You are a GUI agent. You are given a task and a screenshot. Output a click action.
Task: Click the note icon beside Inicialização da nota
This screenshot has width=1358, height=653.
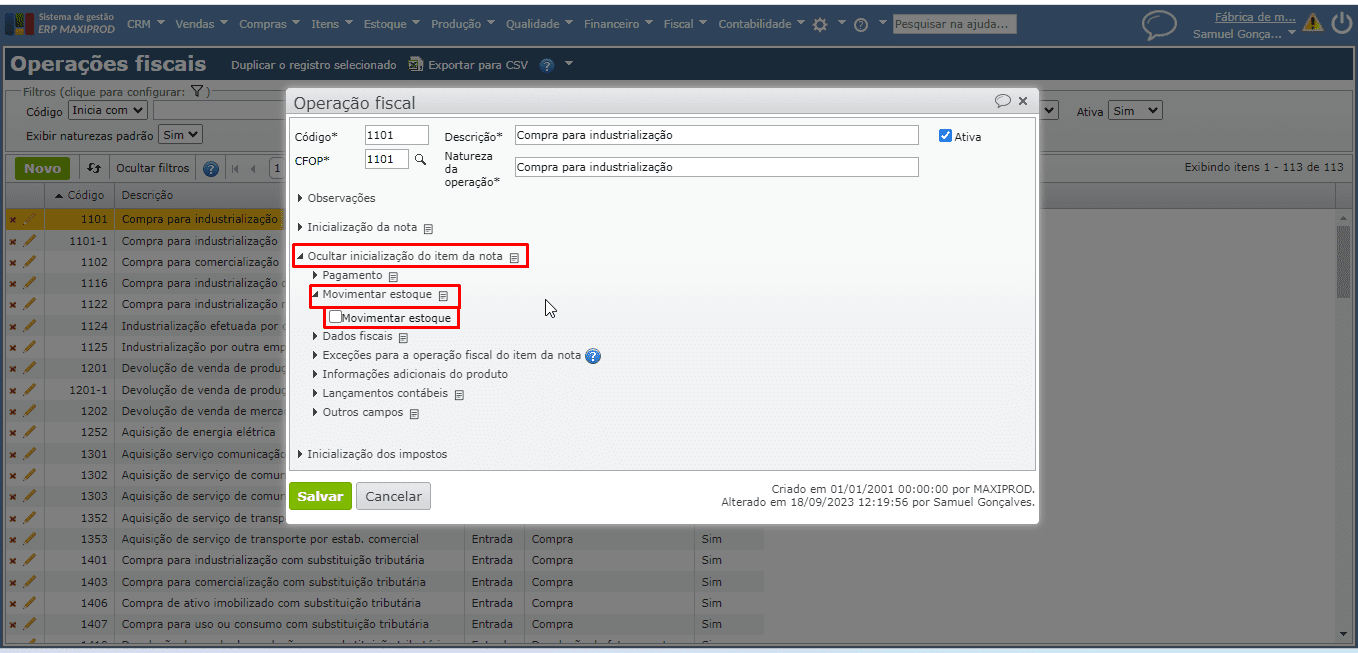428,228
